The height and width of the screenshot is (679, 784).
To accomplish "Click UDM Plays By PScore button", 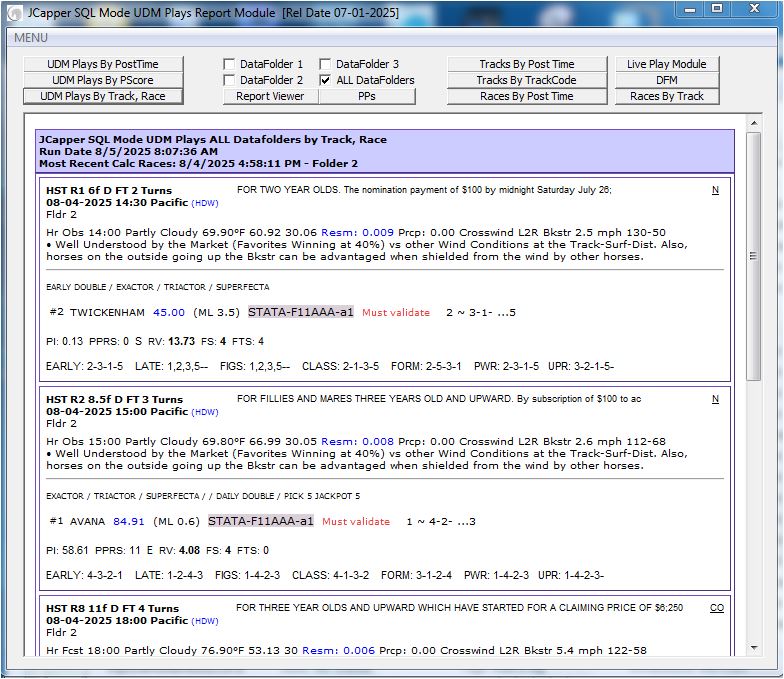I will point(103,80).
